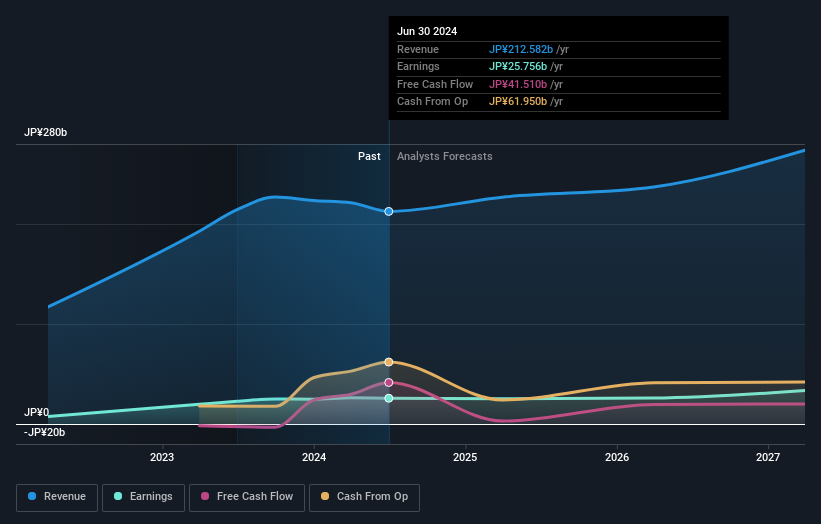821x524 pixels.
Task: Click the pink Free Cash Flow legend dot
Action: pyautogui.click(x=205, y=496)
